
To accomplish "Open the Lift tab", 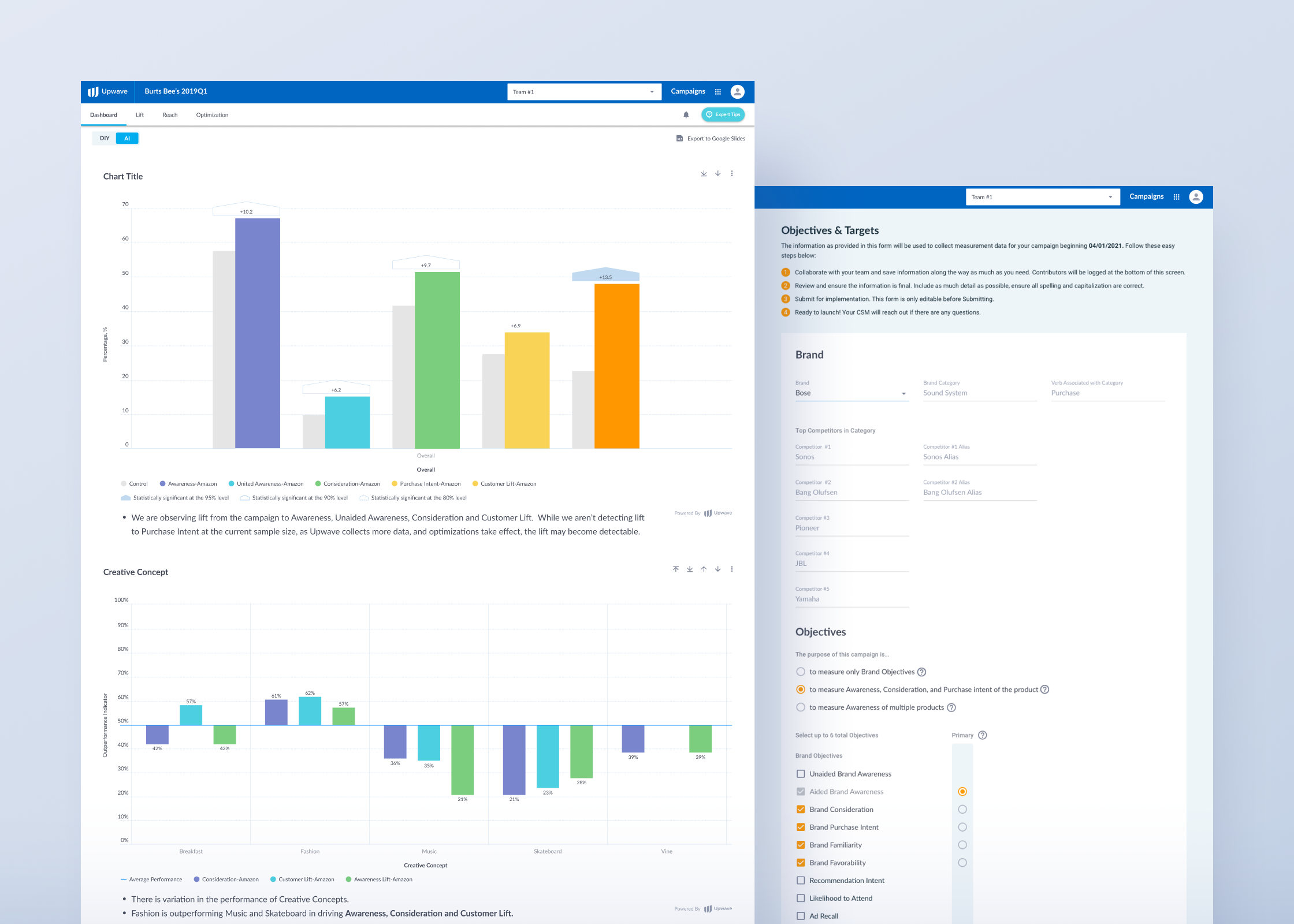I will pyautogui.click(x=140, y=115).
